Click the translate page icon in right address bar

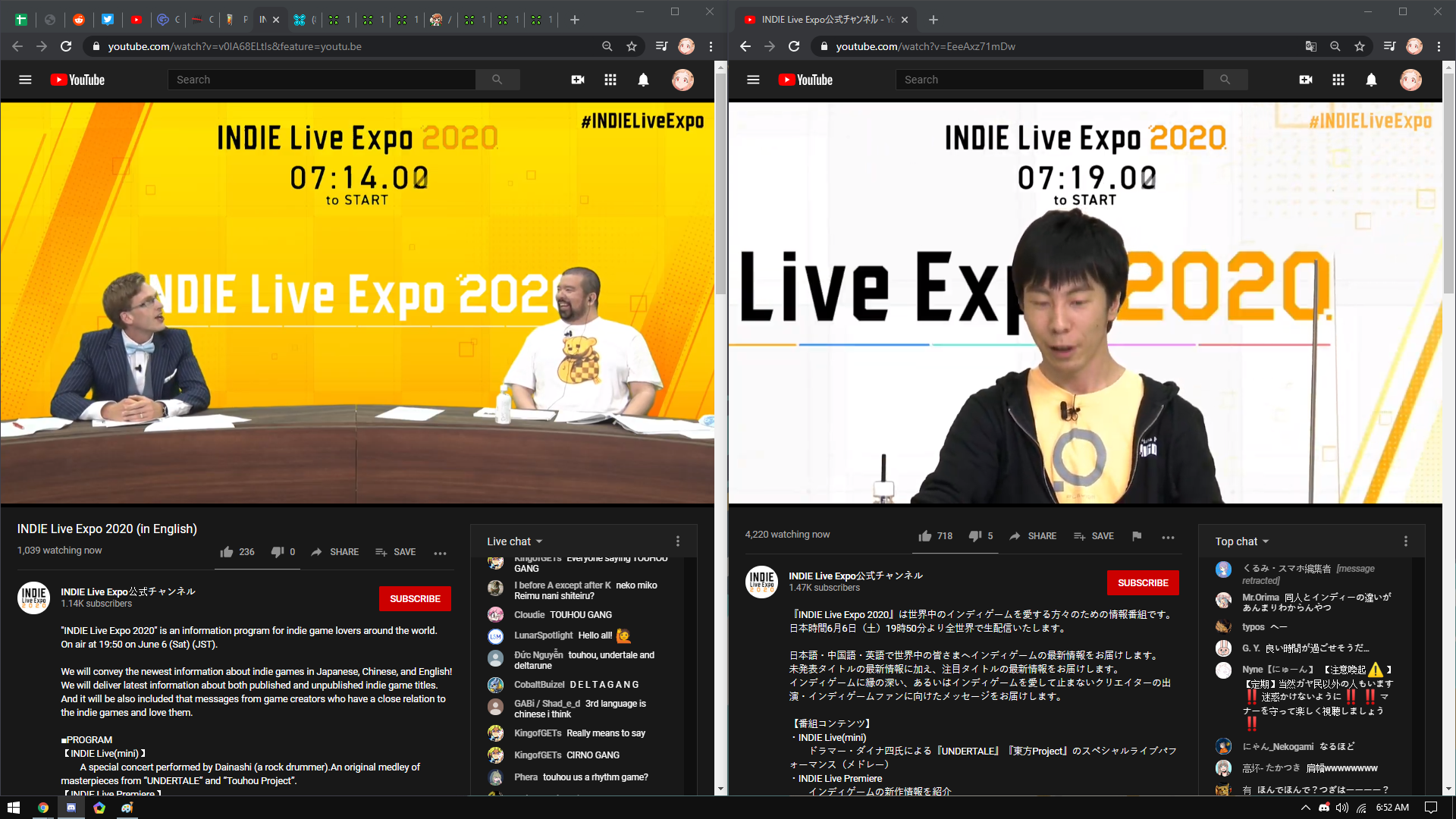coord(1310,46)
